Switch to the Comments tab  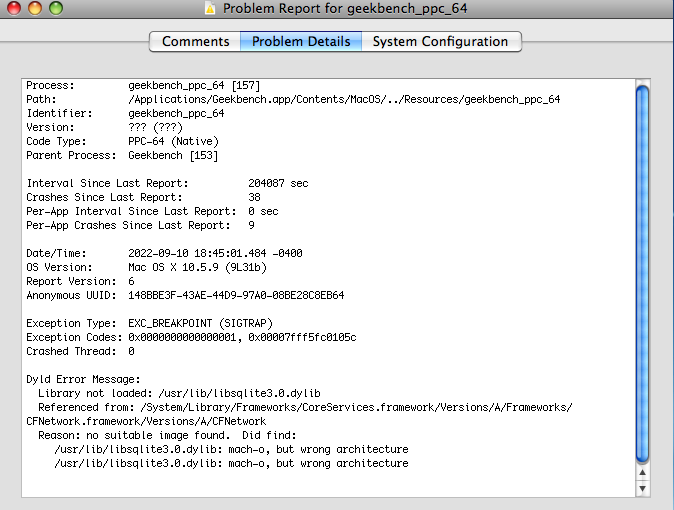[195, 41]
